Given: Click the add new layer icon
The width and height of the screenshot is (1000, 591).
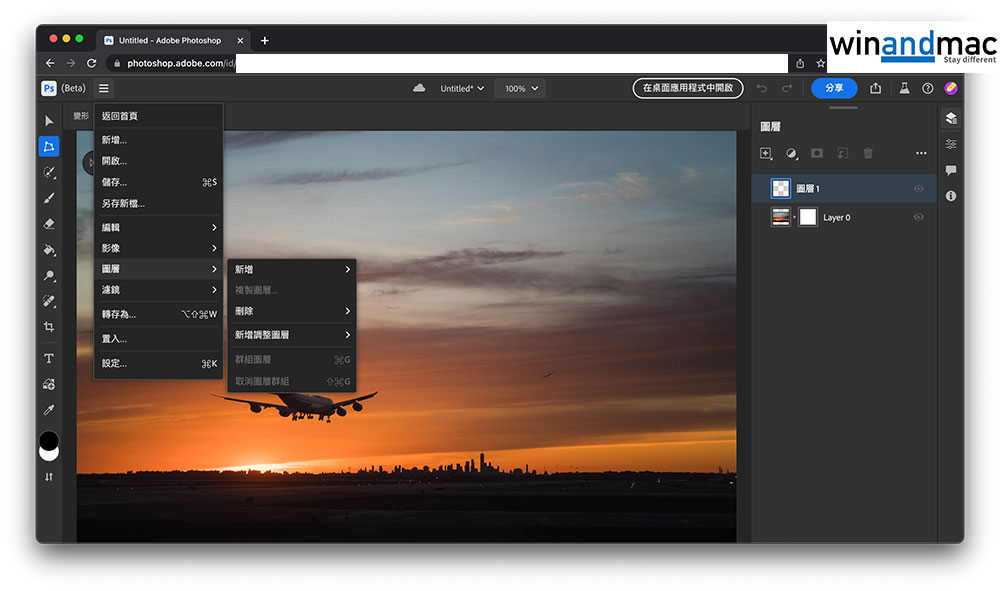Looking at the screenshot, I should click(766, 153).
